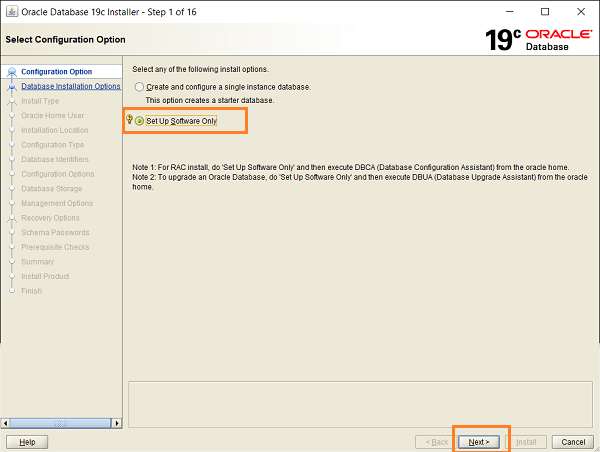The width and height of the screenshot is (600, 452).
Task: Click the 'Select any of the following install options.' text
Action: (x=201, y=69)
